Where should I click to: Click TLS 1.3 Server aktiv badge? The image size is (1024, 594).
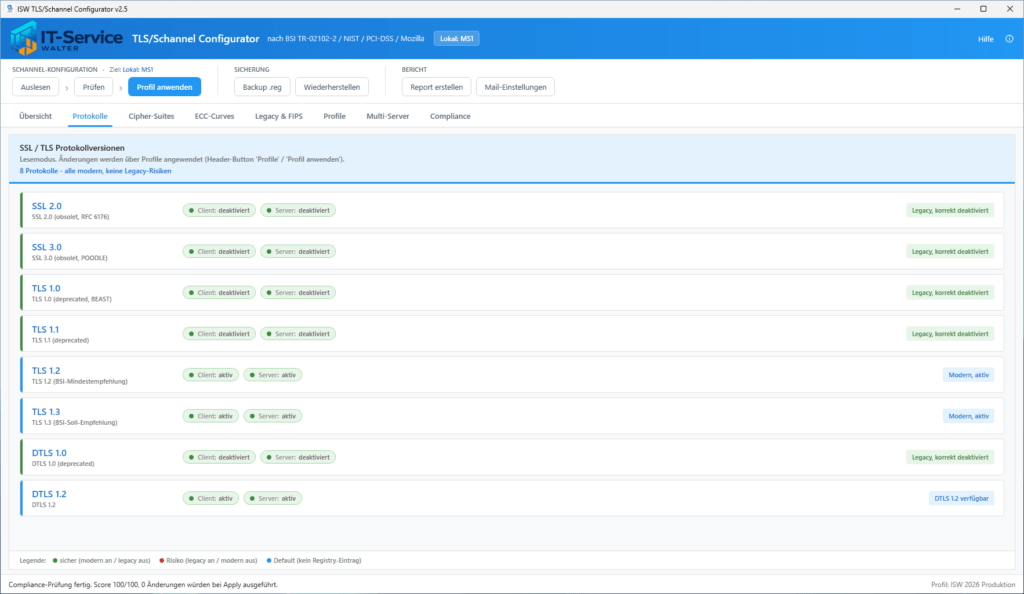[273, 416]
